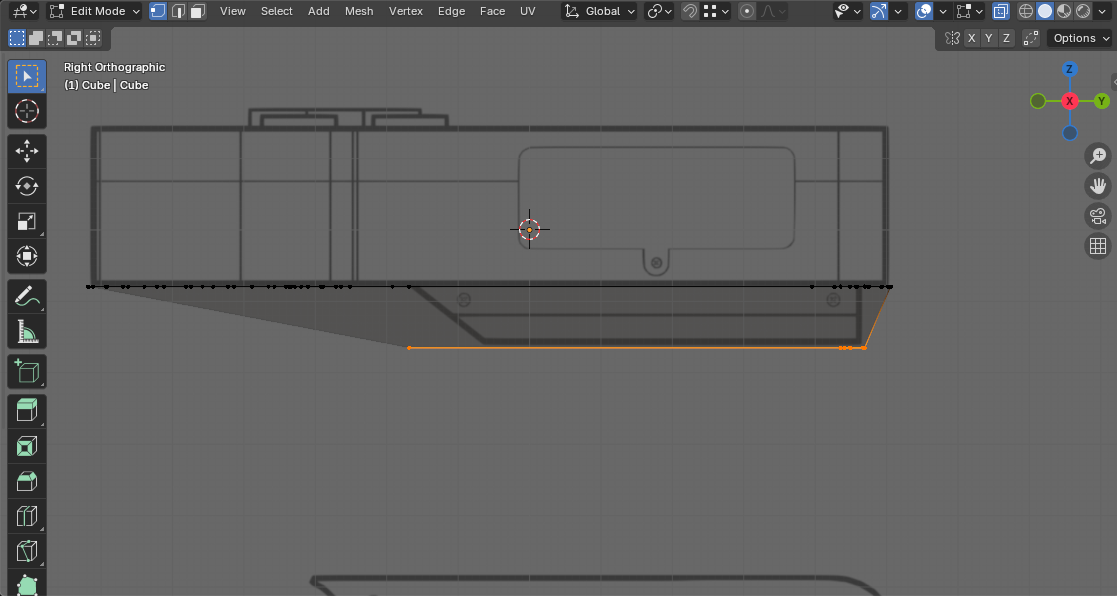This screenshot has width=1117, height=596.
Task: Toggle Auto Merge vertices
Action: (1031, 38)
